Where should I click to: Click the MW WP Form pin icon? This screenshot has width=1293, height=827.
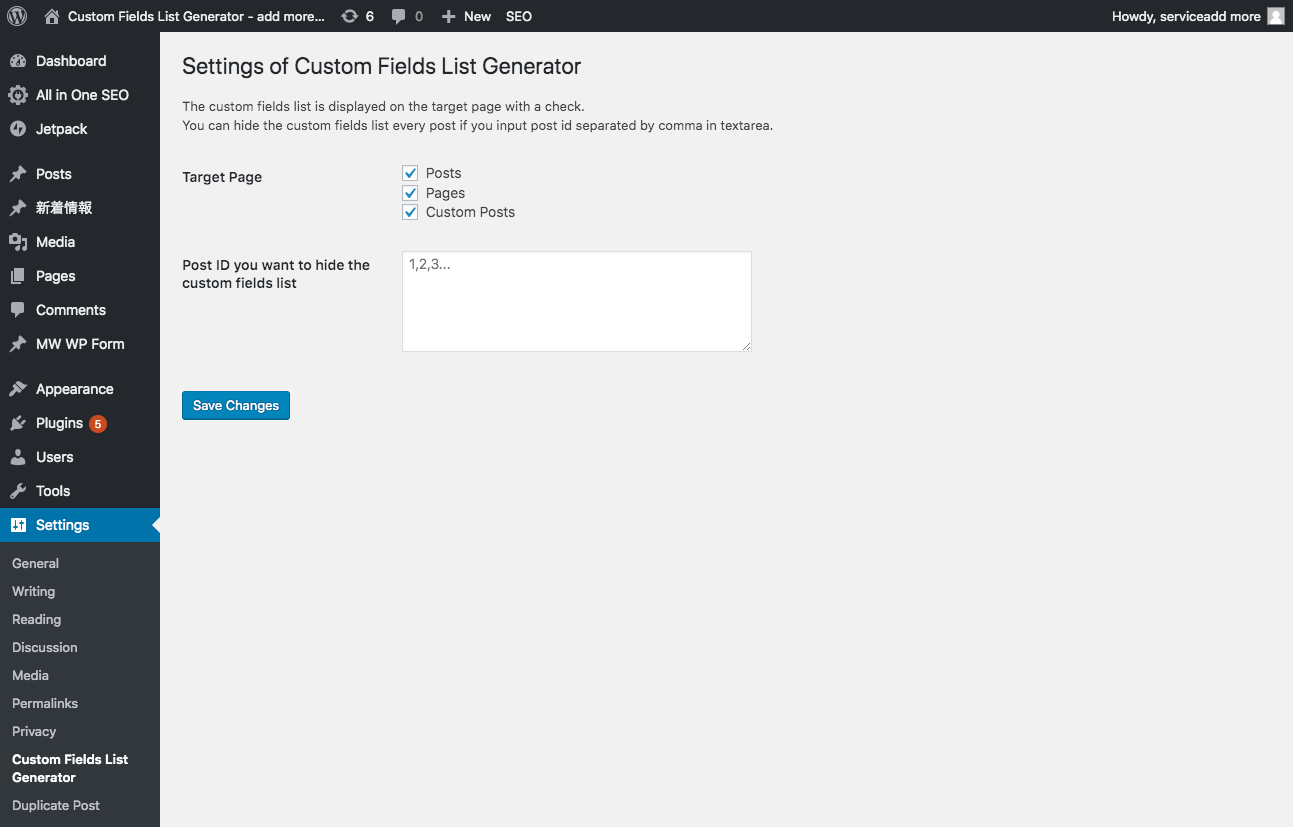[x=18, y=344]
